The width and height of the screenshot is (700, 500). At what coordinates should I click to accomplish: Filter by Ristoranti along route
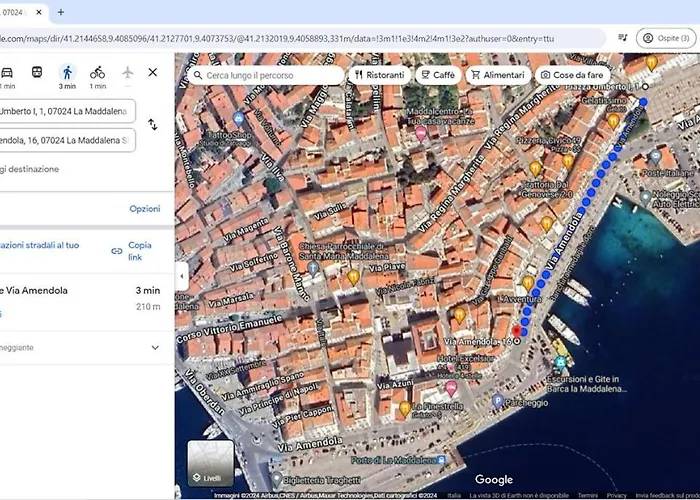click(x=379, y=75)
